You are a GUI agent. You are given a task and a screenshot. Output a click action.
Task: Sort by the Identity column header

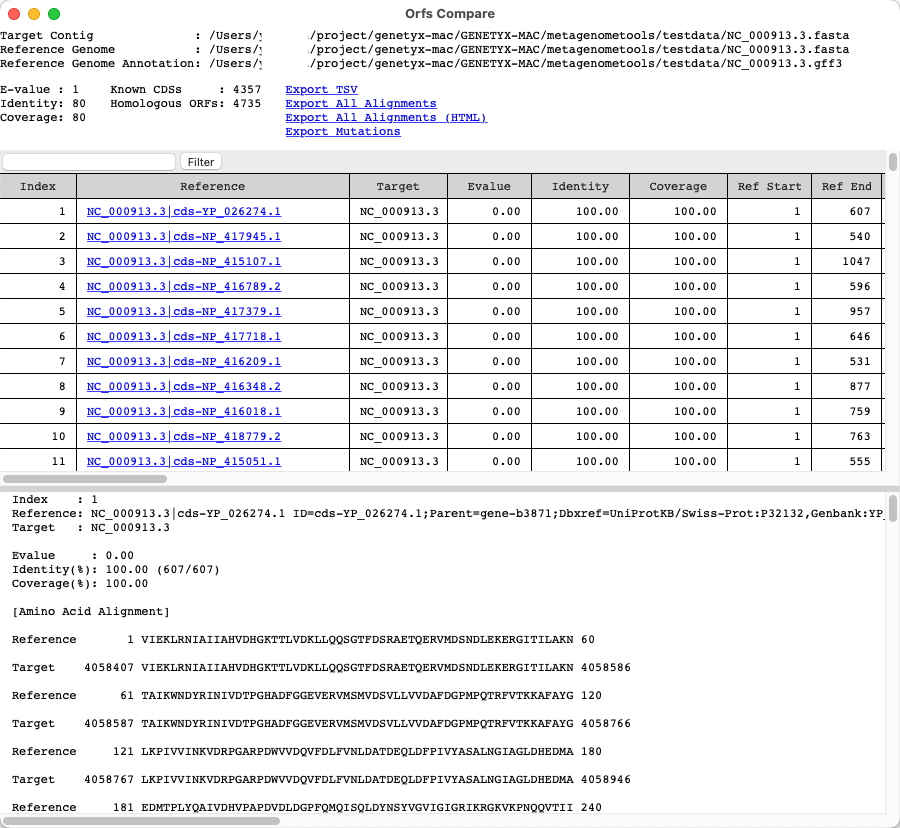[x=580, y=186]
